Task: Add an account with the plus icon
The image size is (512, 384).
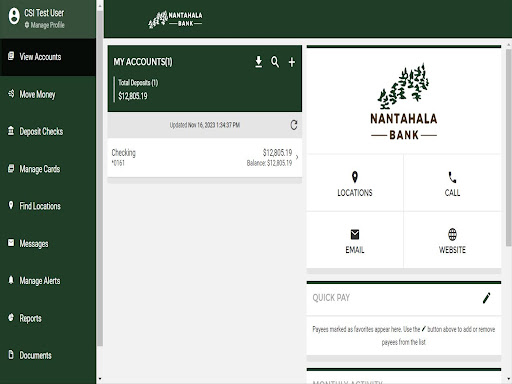Action: pos(292,62)
